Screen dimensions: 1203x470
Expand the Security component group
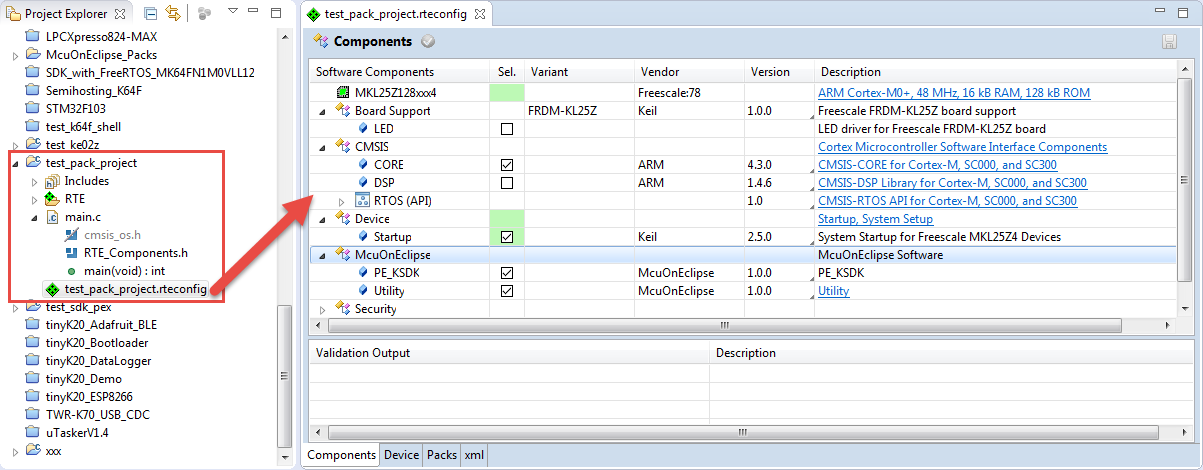(x=322, y=310)
